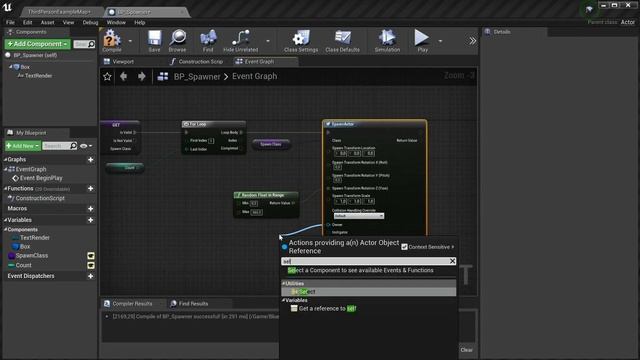
Task: Add new graph with plus icon
Action: (x=91, y=160)
